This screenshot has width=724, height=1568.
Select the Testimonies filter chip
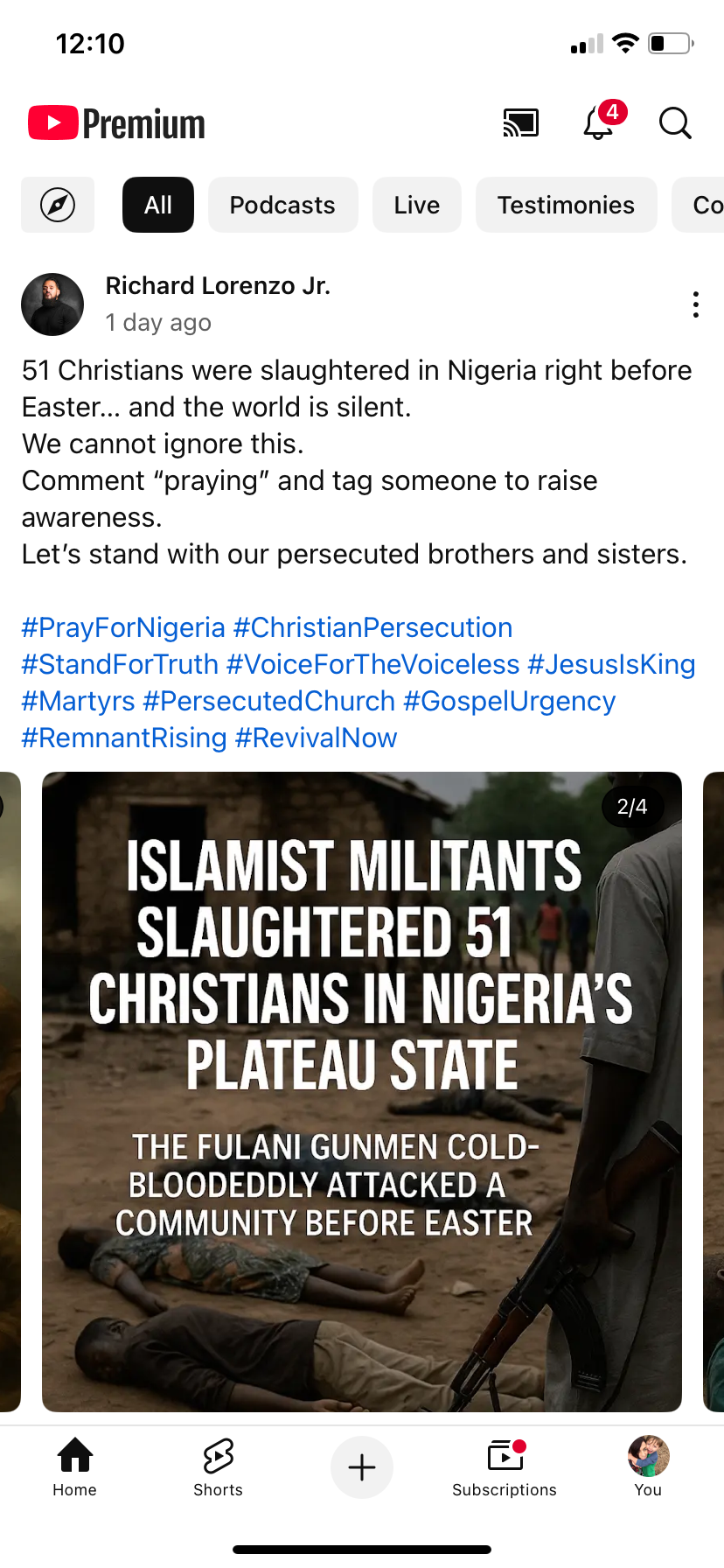[x=566, y=205]
